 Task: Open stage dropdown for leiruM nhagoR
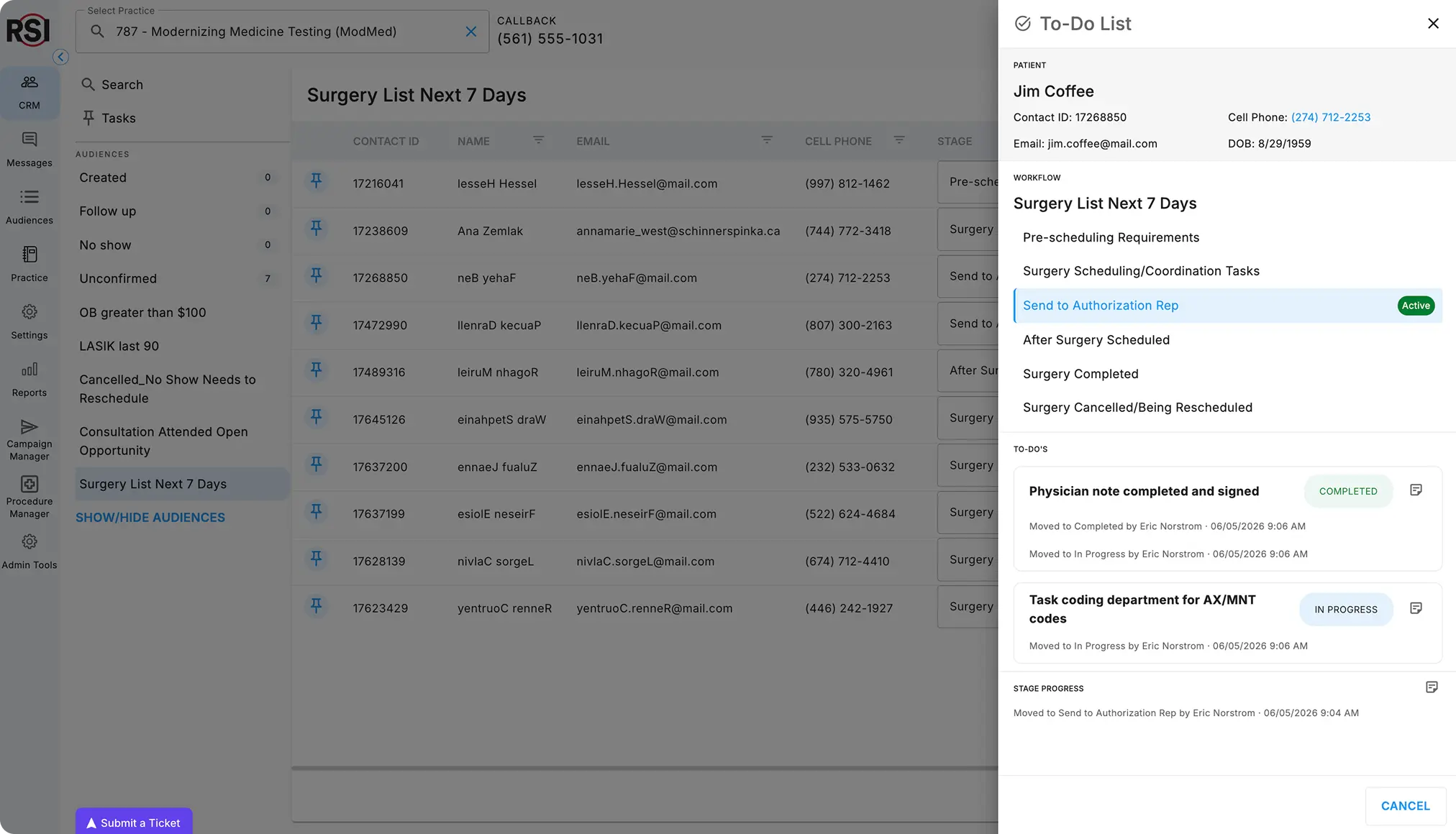tap(968, 371)
